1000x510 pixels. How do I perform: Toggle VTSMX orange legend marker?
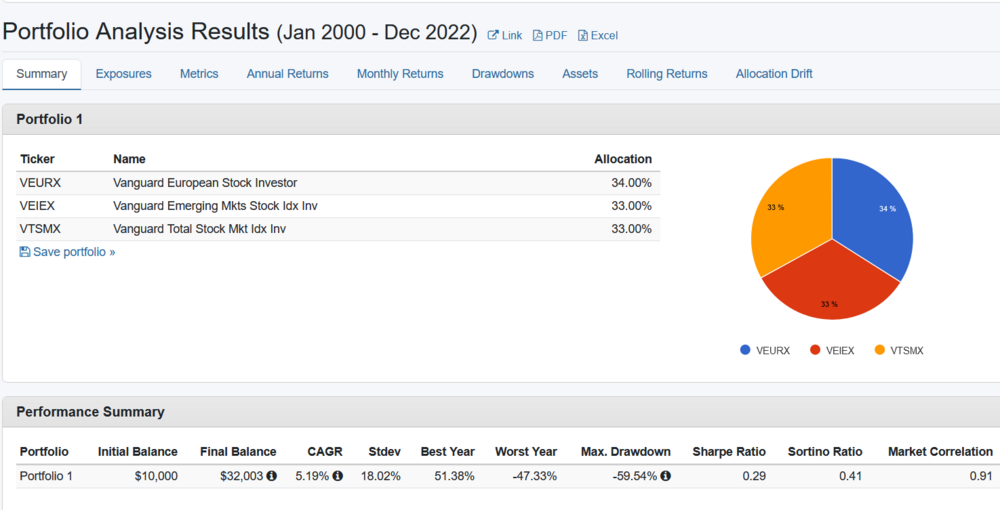point(880,350)
